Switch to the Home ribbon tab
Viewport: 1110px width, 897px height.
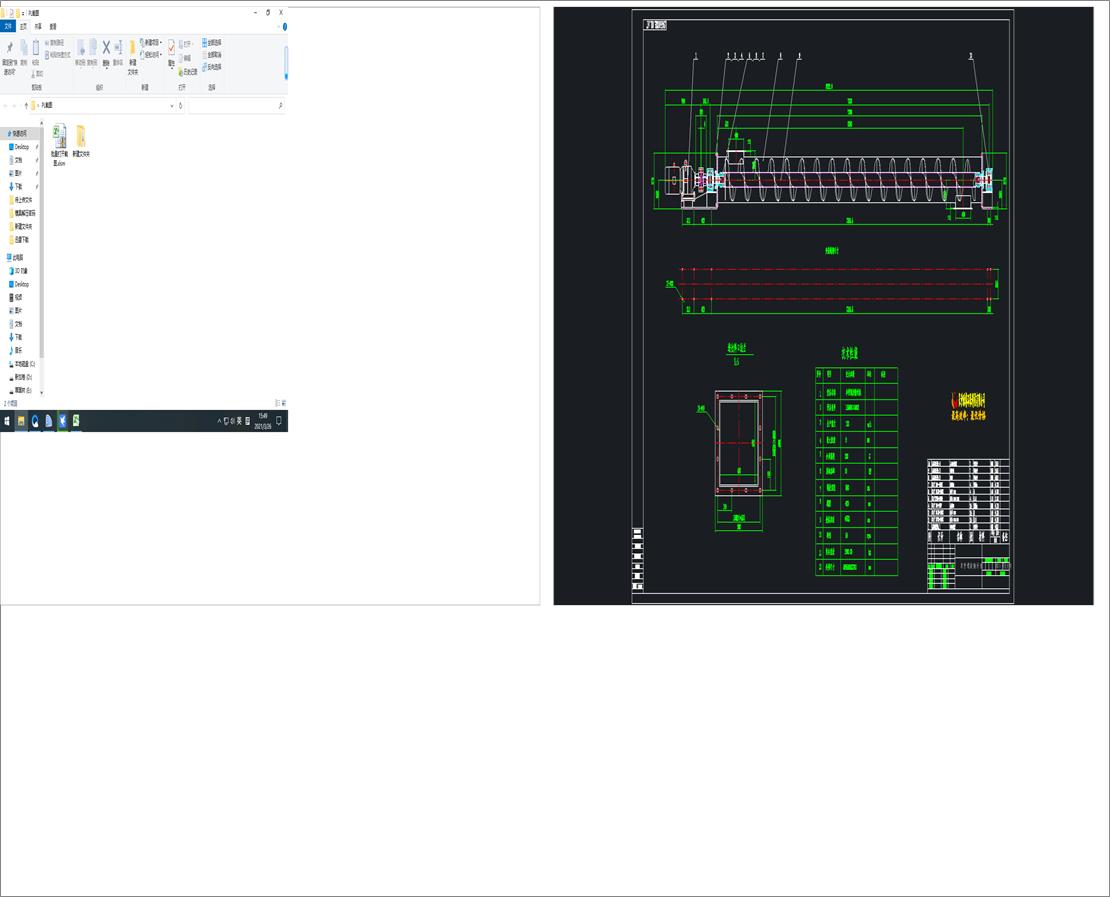point(23,26)
